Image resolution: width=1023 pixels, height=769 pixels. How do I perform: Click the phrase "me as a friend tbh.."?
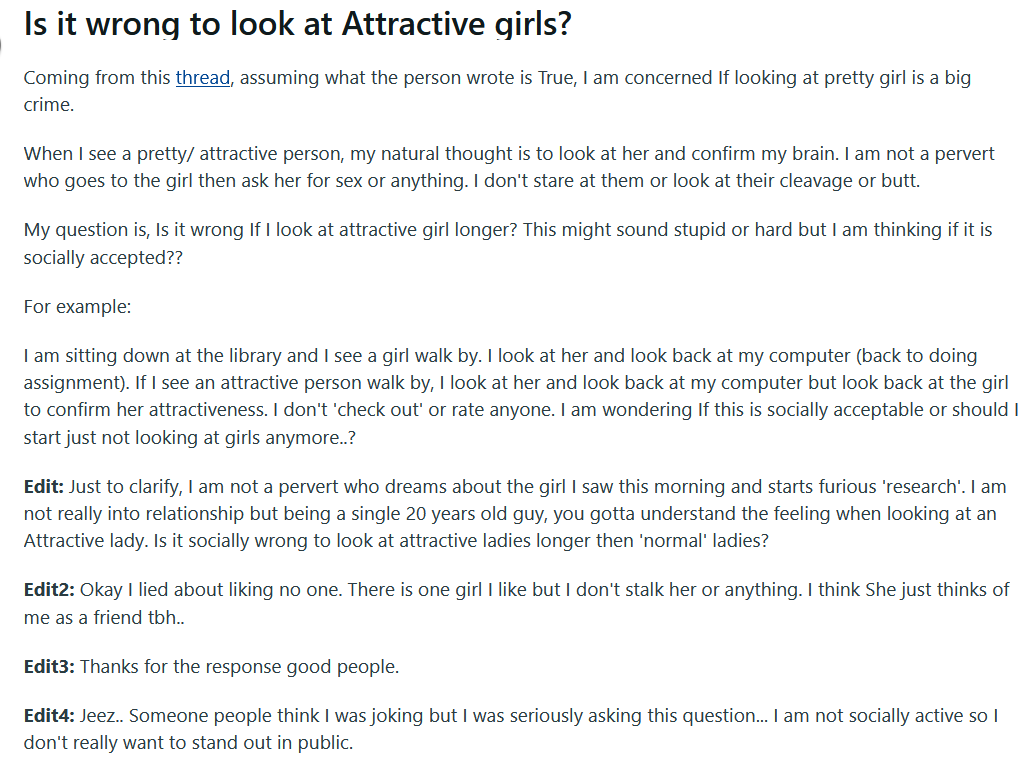tap(104, 618)
